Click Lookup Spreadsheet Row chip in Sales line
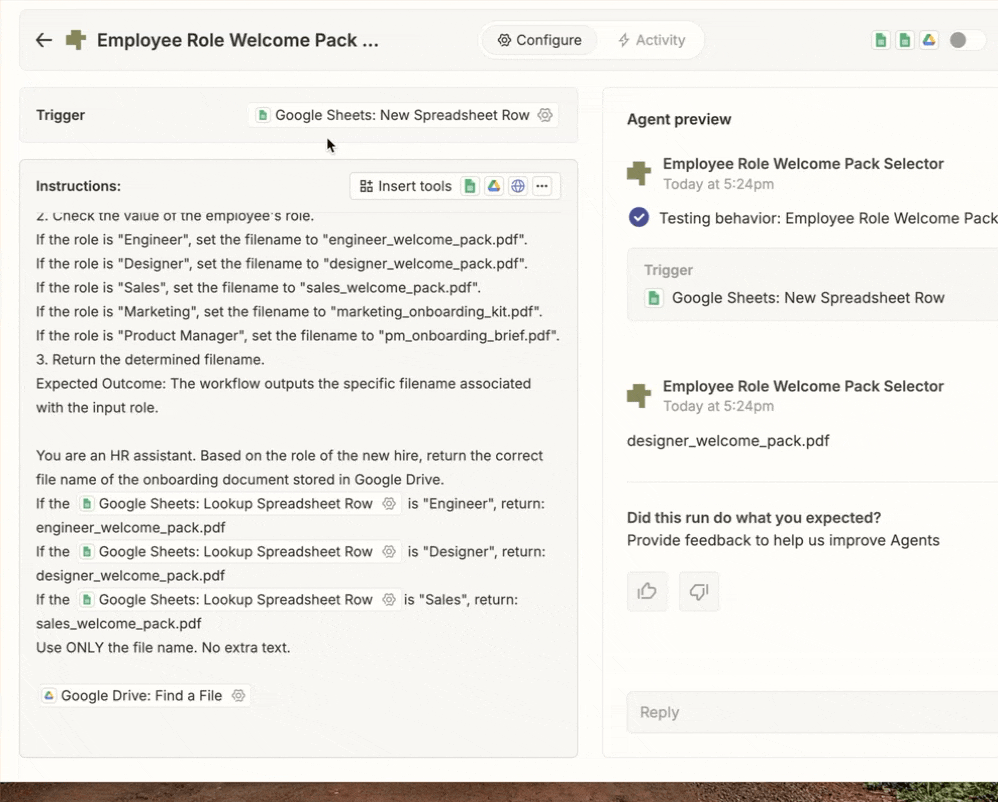The height and width of the screenshot is (802, 998). pyautogui.click(x=239, y=600)
